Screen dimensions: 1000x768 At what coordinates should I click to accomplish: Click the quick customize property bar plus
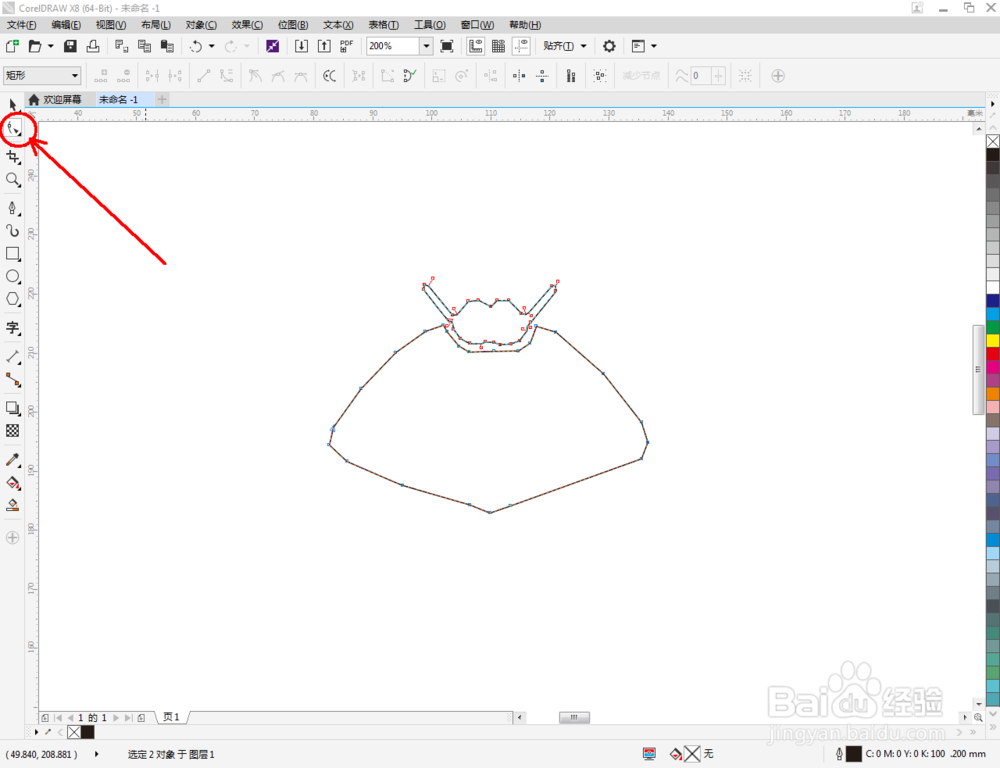778,76
